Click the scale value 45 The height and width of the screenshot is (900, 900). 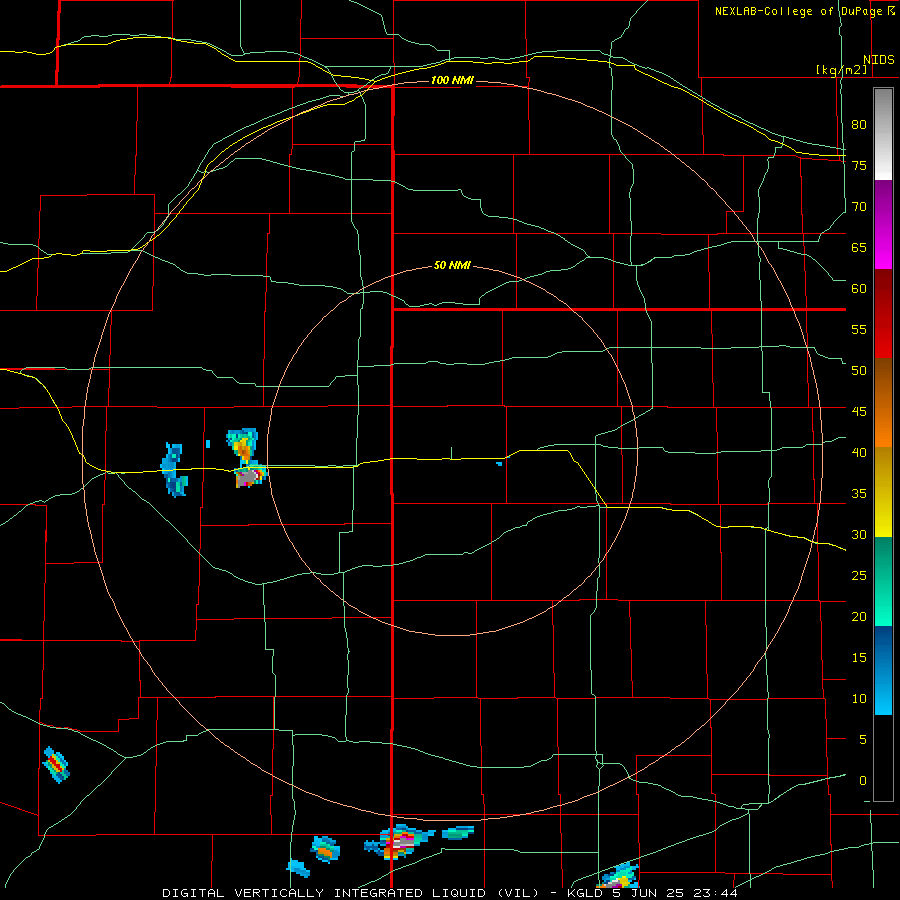point(859,412)
